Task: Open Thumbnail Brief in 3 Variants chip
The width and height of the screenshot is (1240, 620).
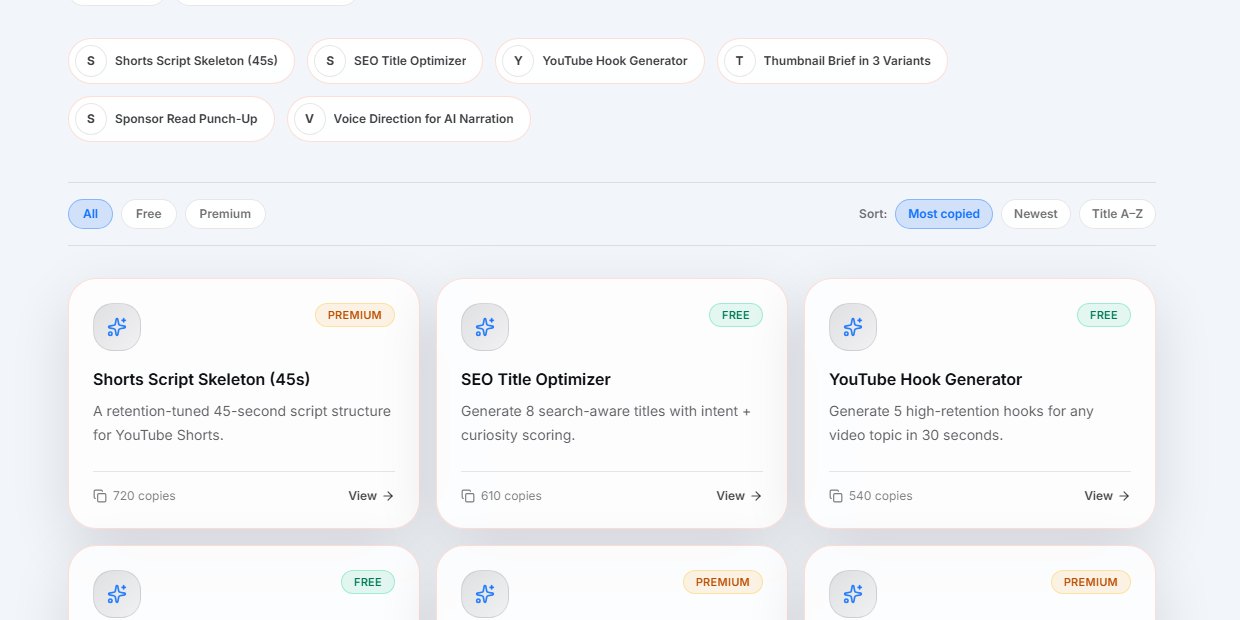Action: coord(832,61)
